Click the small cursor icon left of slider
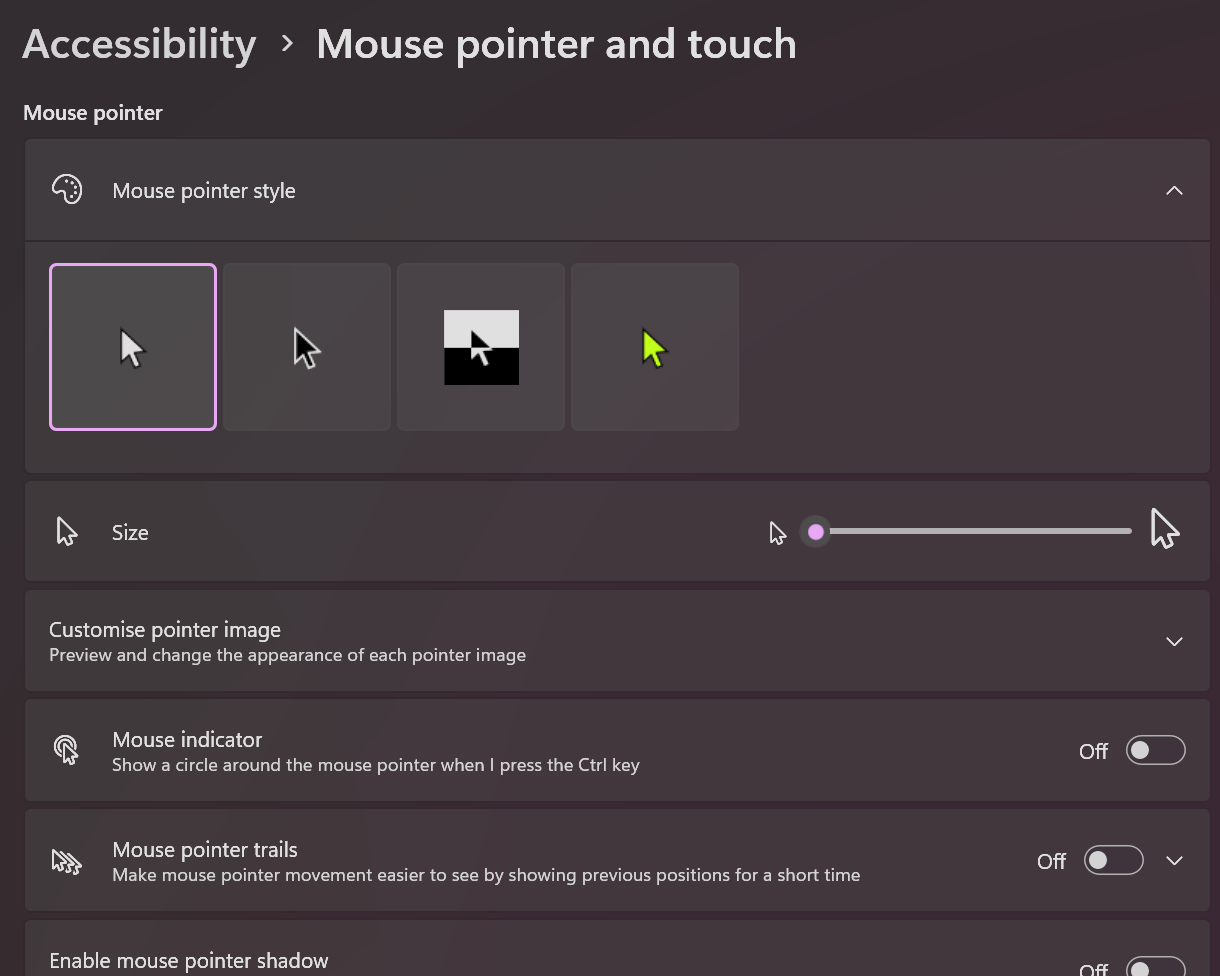Screen dimensions: 1220x976 point(777,533)
